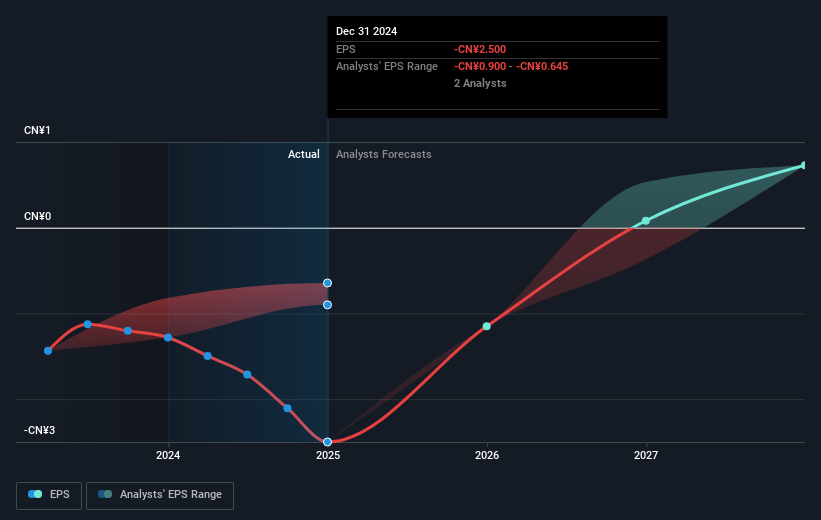Viewport: 821px width, 520px height.
Task: Click the -CN¥0.645 range value in tooltip
Action: (x=542, y=67)
